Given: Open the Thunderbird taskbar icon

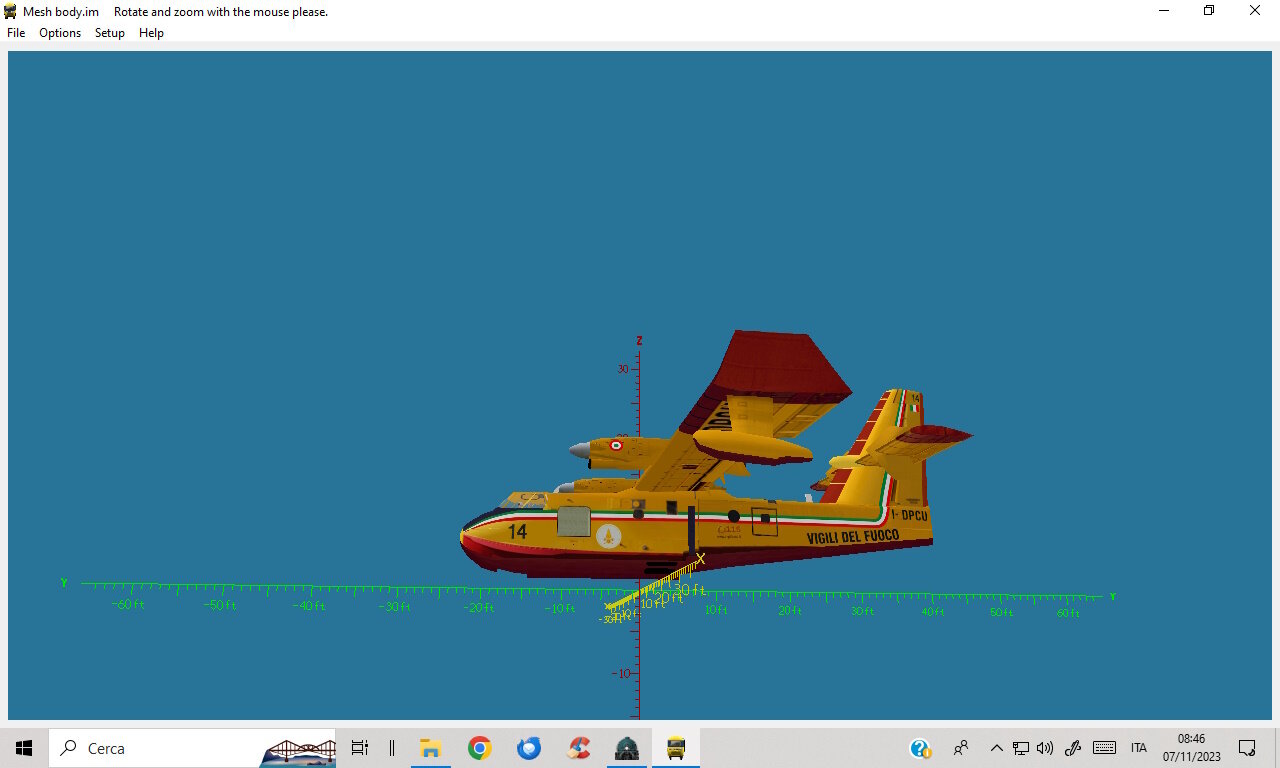Looking at the screenshot, I should (x=529, y=748).
